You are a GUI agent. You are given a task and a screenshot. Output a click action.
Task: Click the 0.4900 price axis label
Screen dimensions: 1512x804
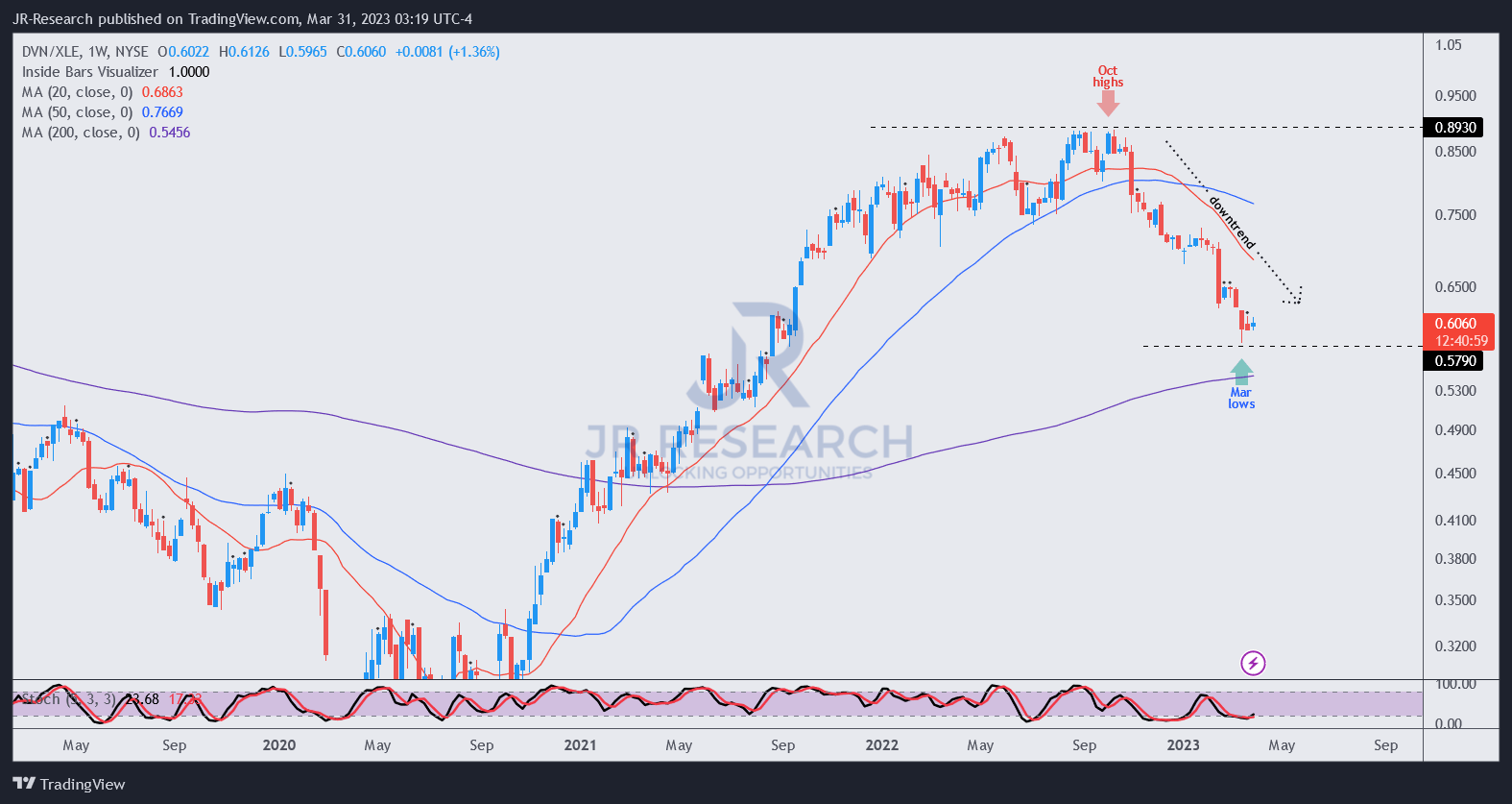(x=1455, y=430)
